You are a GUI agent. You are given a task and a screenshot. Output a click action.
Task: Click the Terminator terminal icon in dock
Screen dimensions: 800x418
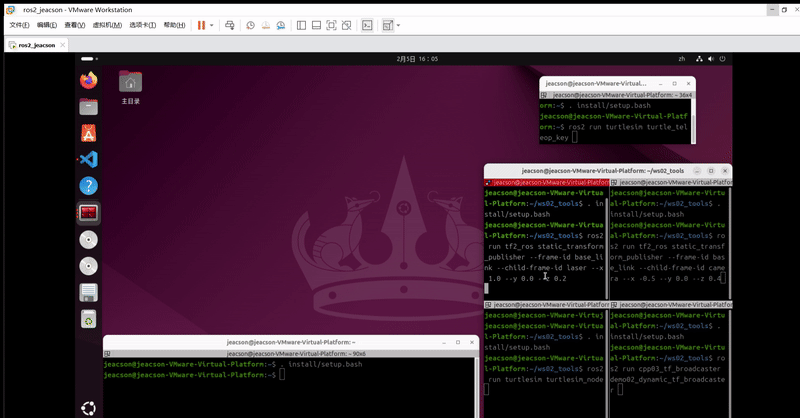click(88, 212)
